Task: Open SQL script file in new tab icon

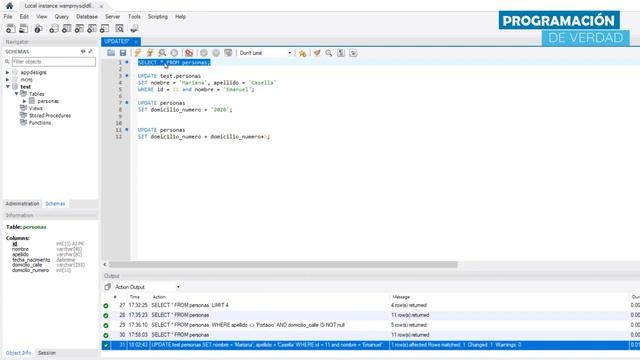Action: coord(24,29)
